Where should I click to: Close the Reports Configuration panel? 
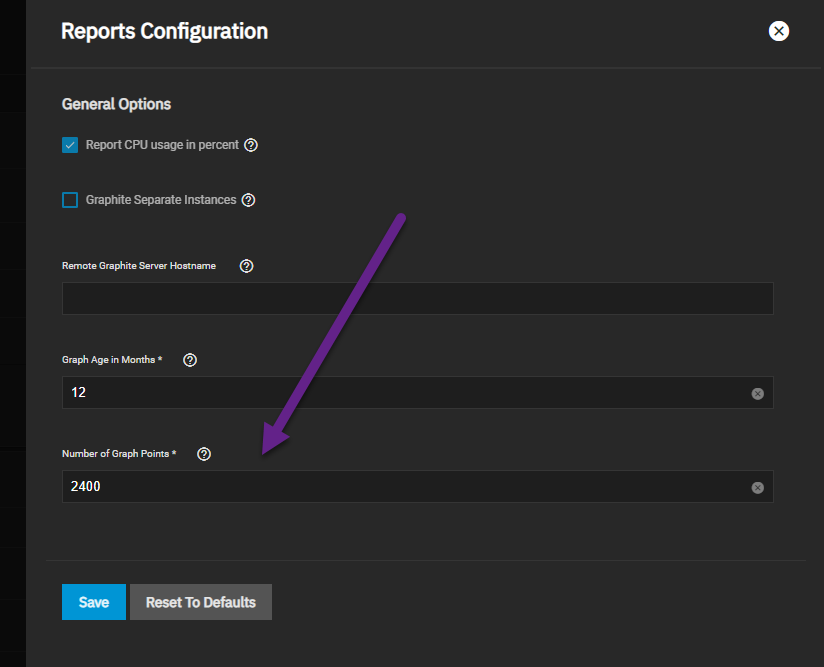(x=778, y=31)
